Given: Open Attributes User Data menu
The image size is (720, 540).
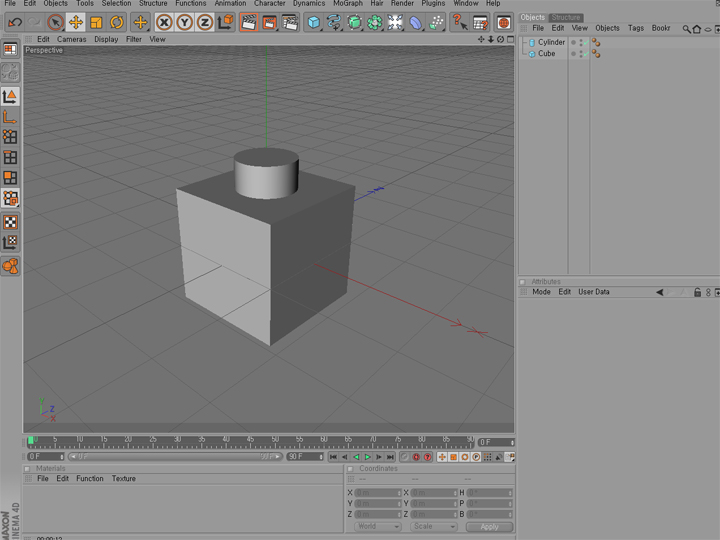Looking at the screenshot, I should (593, 292).
